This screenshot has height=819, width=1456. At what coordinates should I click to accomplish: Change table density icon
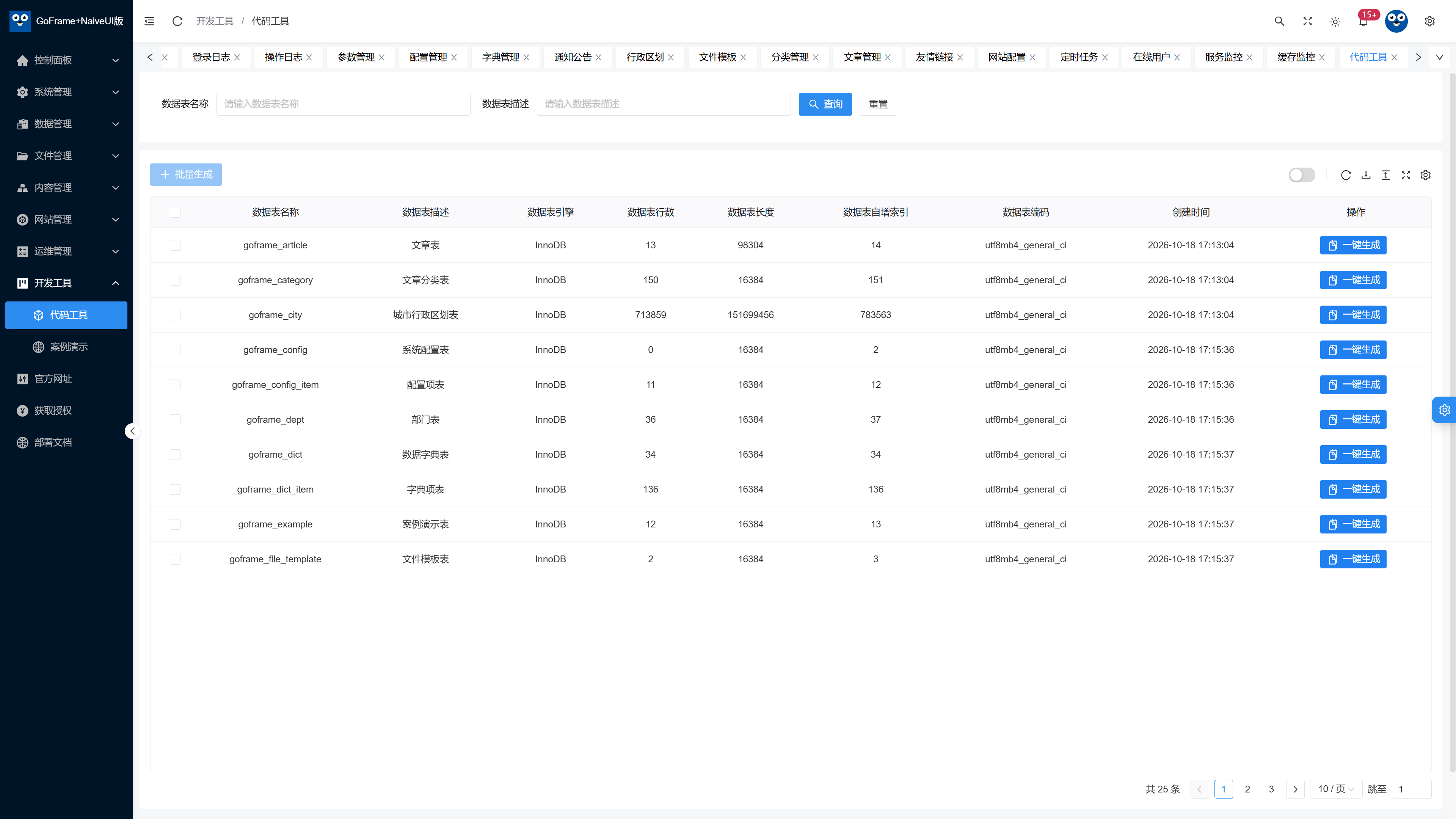click(1385, 175)
